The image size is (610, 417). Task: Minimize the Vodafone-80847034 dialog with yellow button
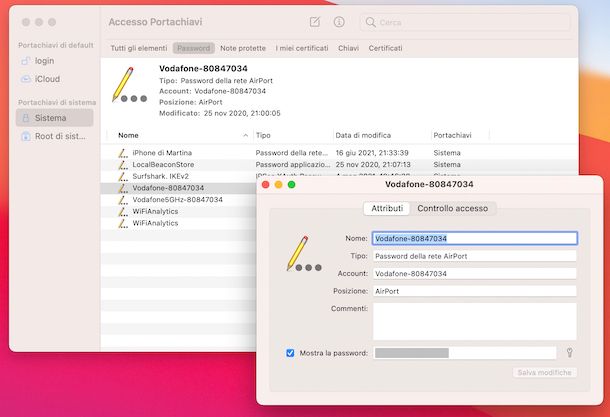pyautogui.click(x=279, y=184)
